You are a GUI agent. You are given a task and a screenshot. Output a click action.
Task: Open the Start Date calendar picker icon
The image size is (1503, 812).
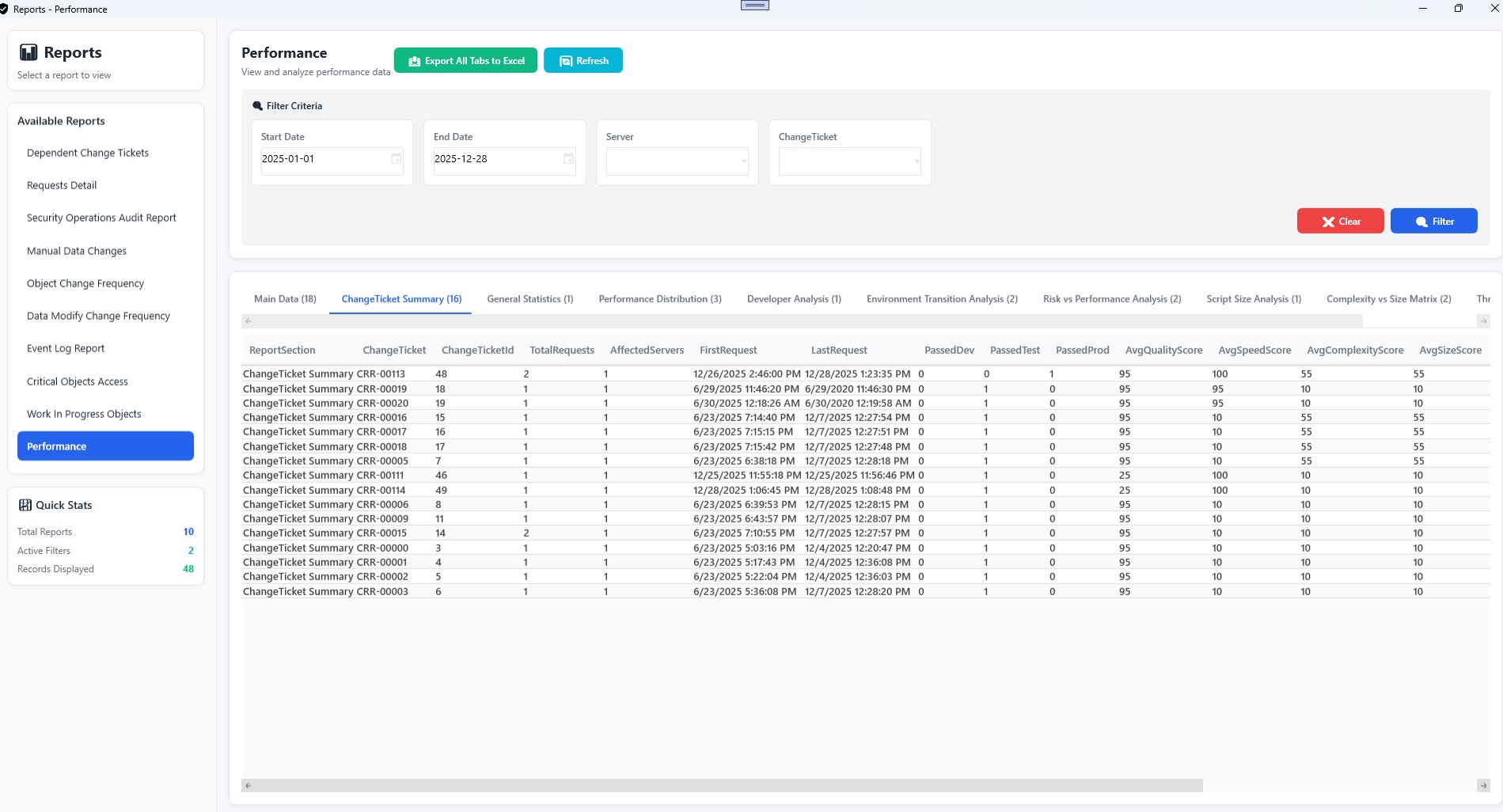(397, 159)
